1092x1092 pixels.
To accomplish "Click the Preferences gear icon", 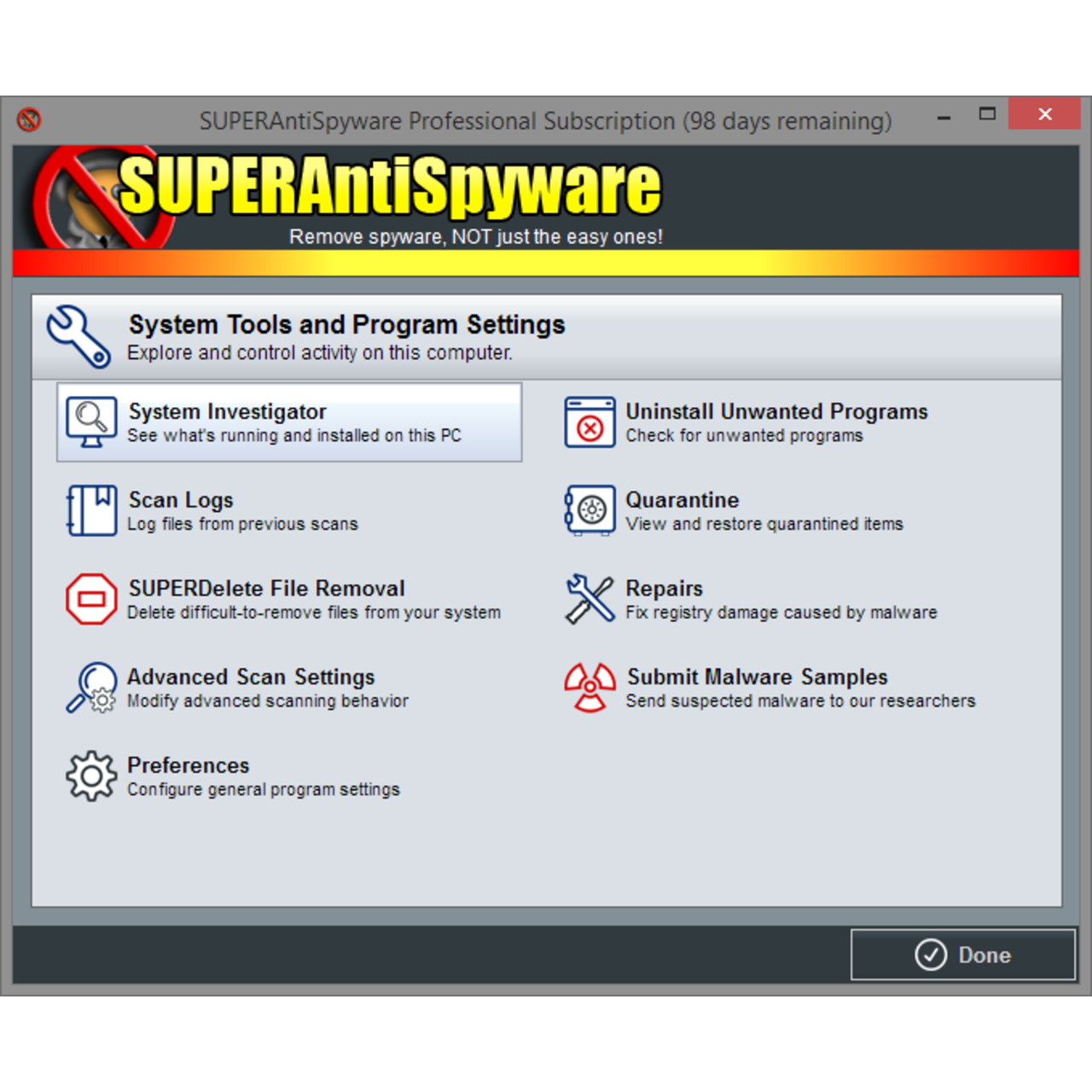I will (90, 775).
